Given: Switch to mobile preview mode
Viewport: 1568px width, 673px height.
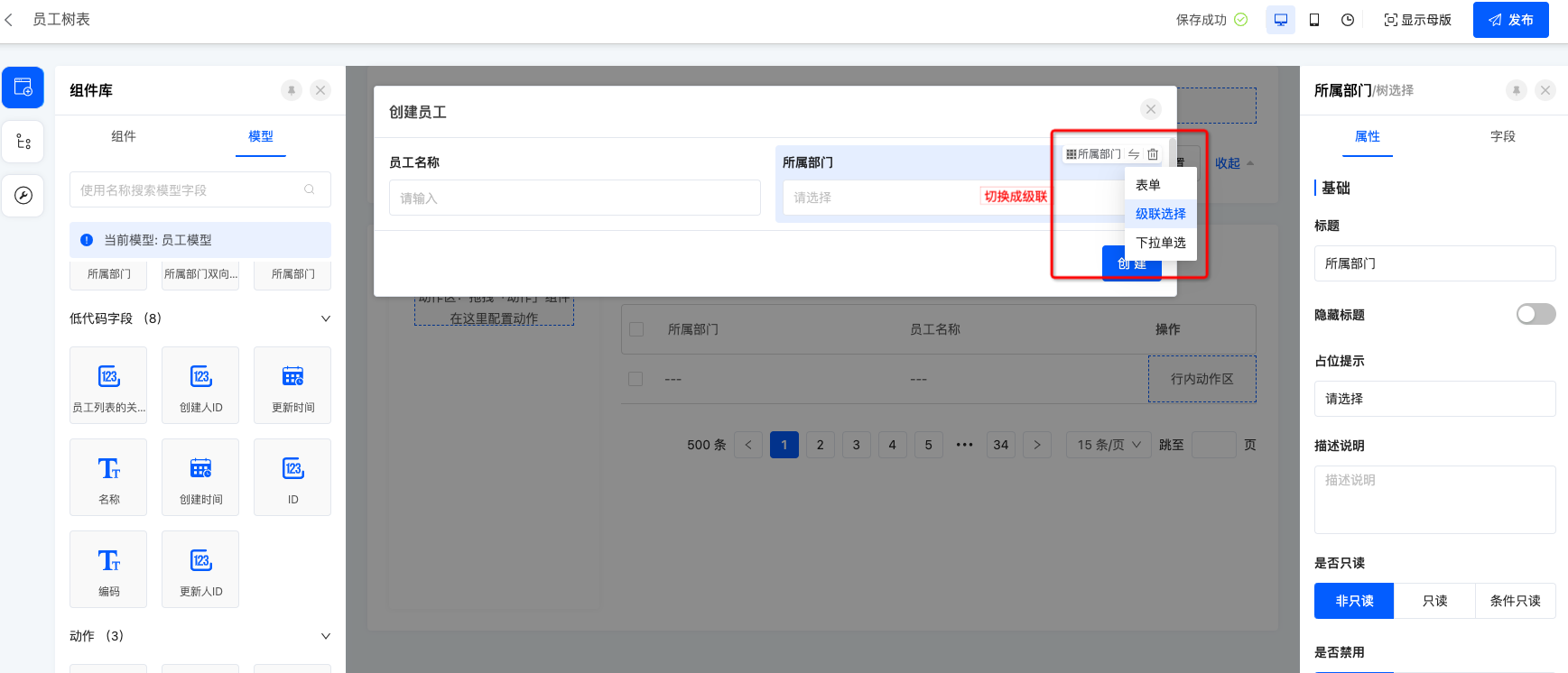Looking at the screenshot, I should tap(1314, 20).
